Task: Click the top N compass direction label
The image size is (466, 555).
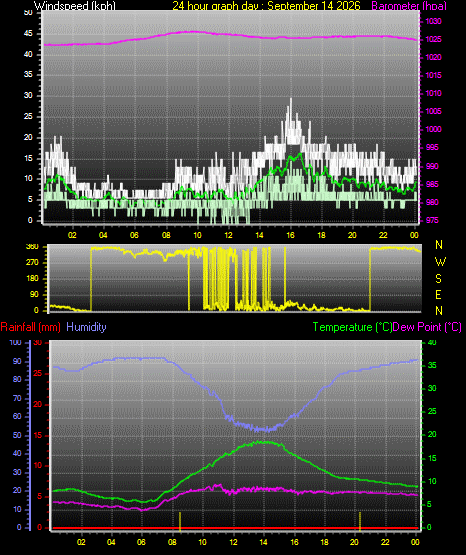Action: (x=439, y=245)
